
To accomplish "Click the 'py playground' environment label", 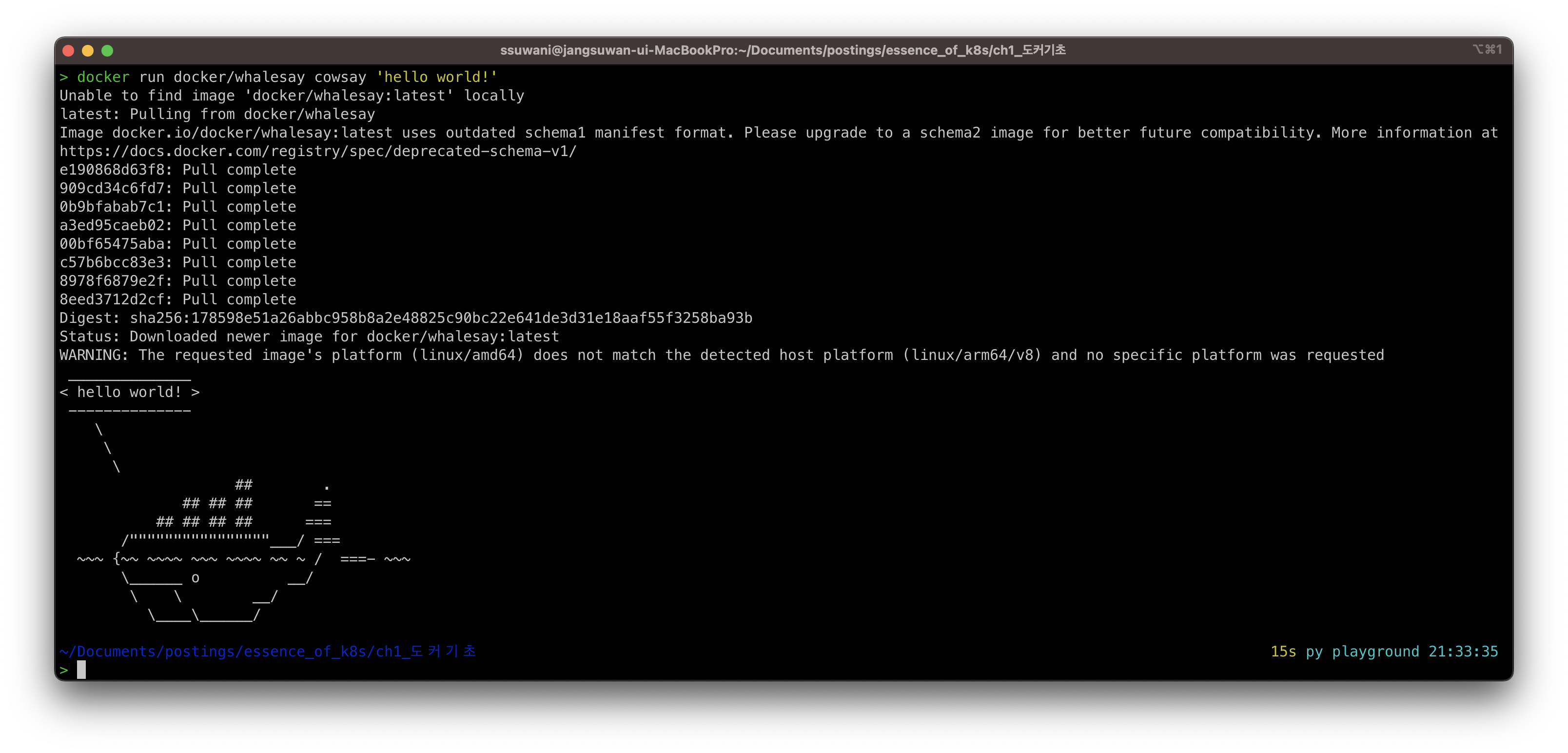I will tap(1362, 652).
